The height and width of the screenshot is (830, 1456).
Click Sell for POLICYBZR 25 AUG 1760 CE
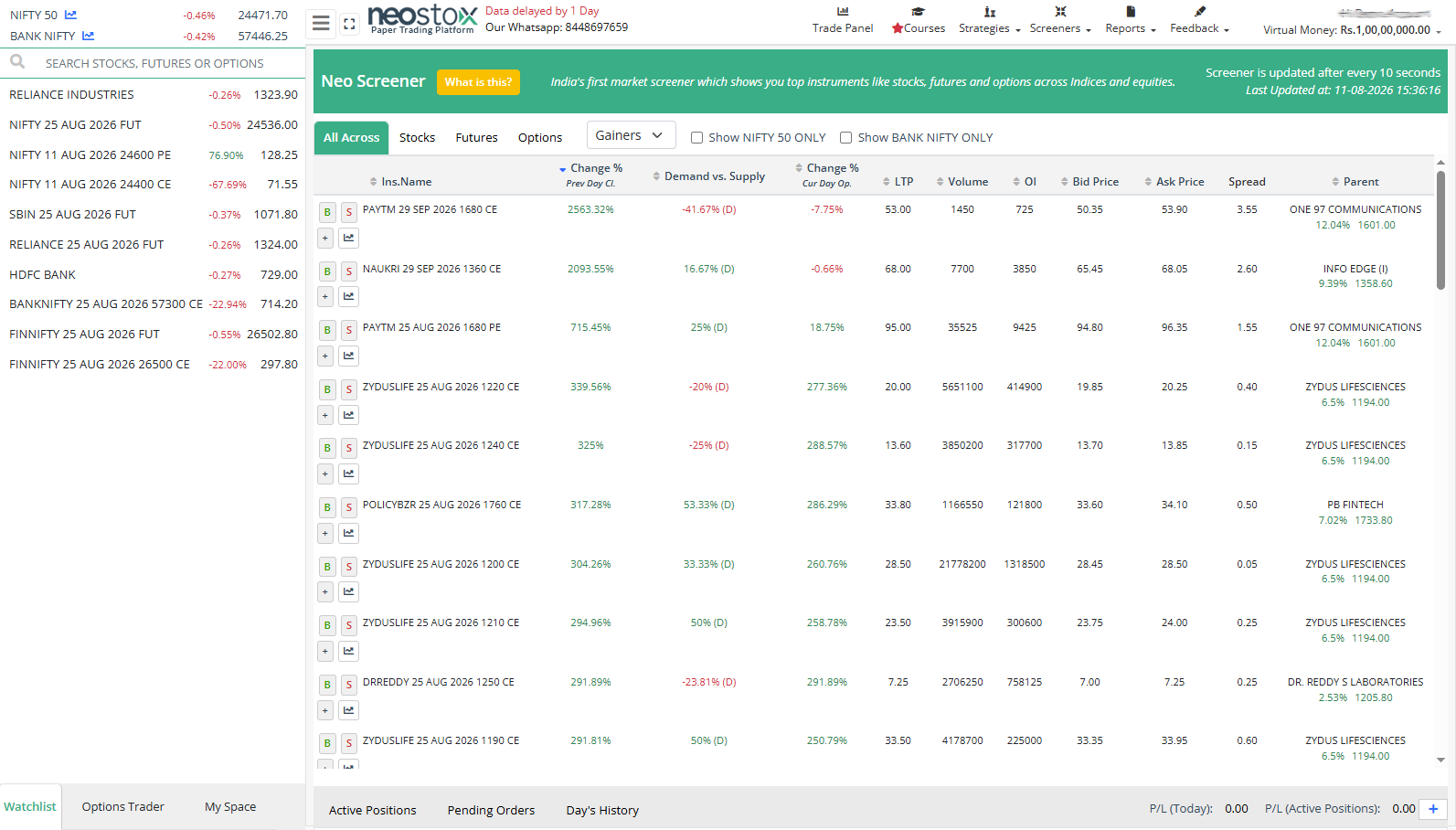pyautogui.click(x=348, y=507)
